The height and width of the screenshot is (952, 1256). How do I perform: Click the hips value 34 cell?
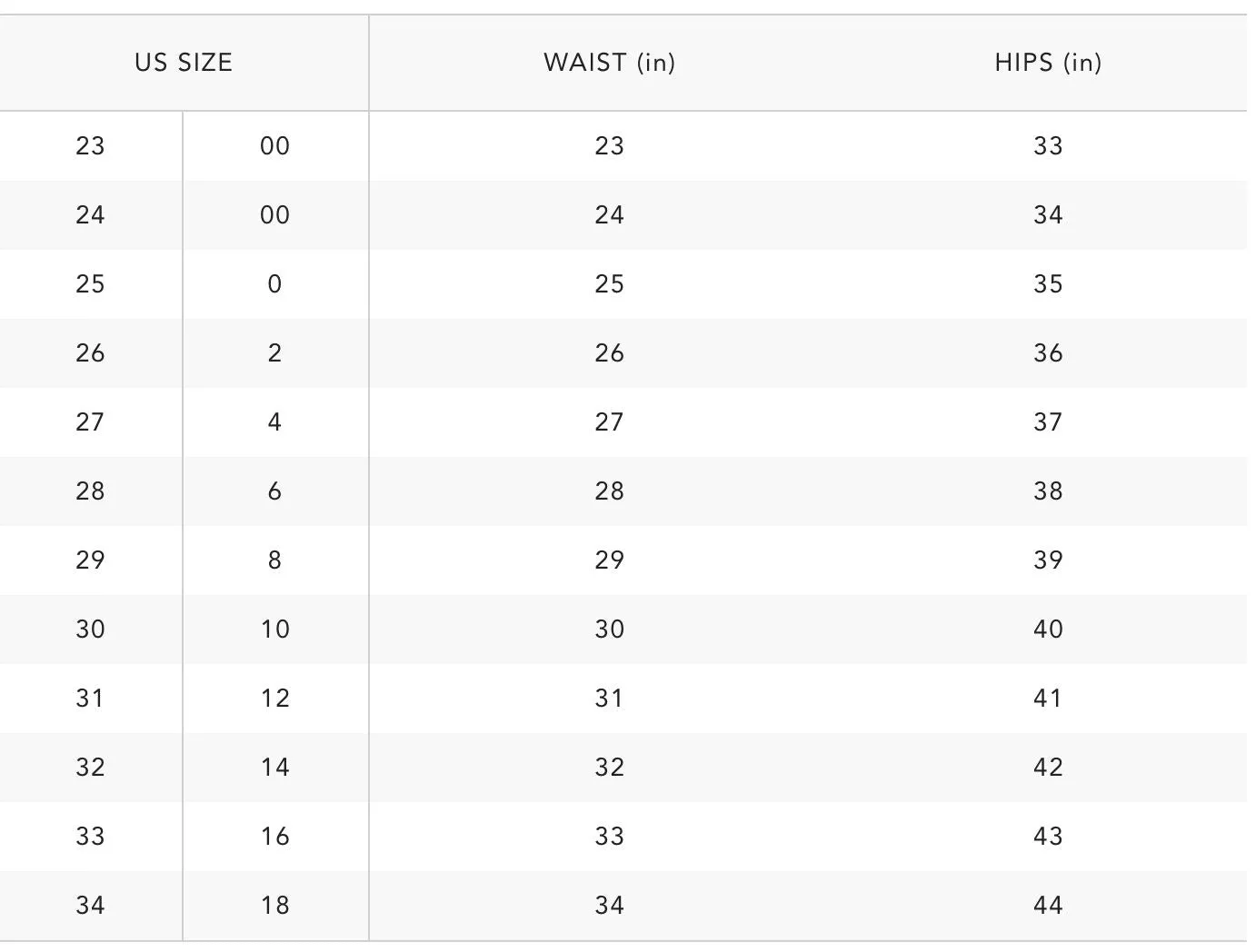coord(1048,215)
